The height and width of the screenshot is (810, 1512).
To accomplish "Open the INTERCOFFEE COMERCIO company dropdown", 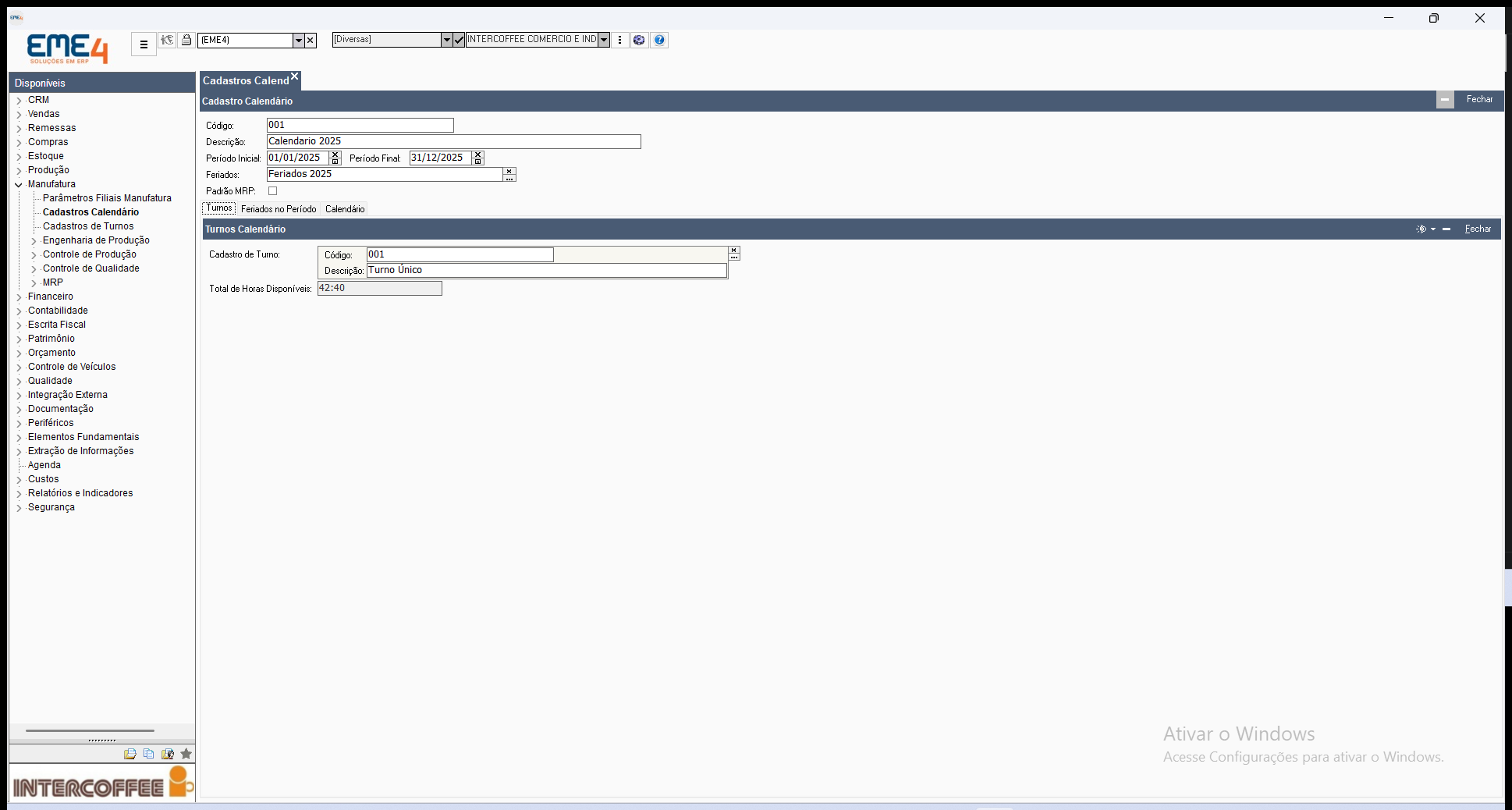I will click(604, 40).
